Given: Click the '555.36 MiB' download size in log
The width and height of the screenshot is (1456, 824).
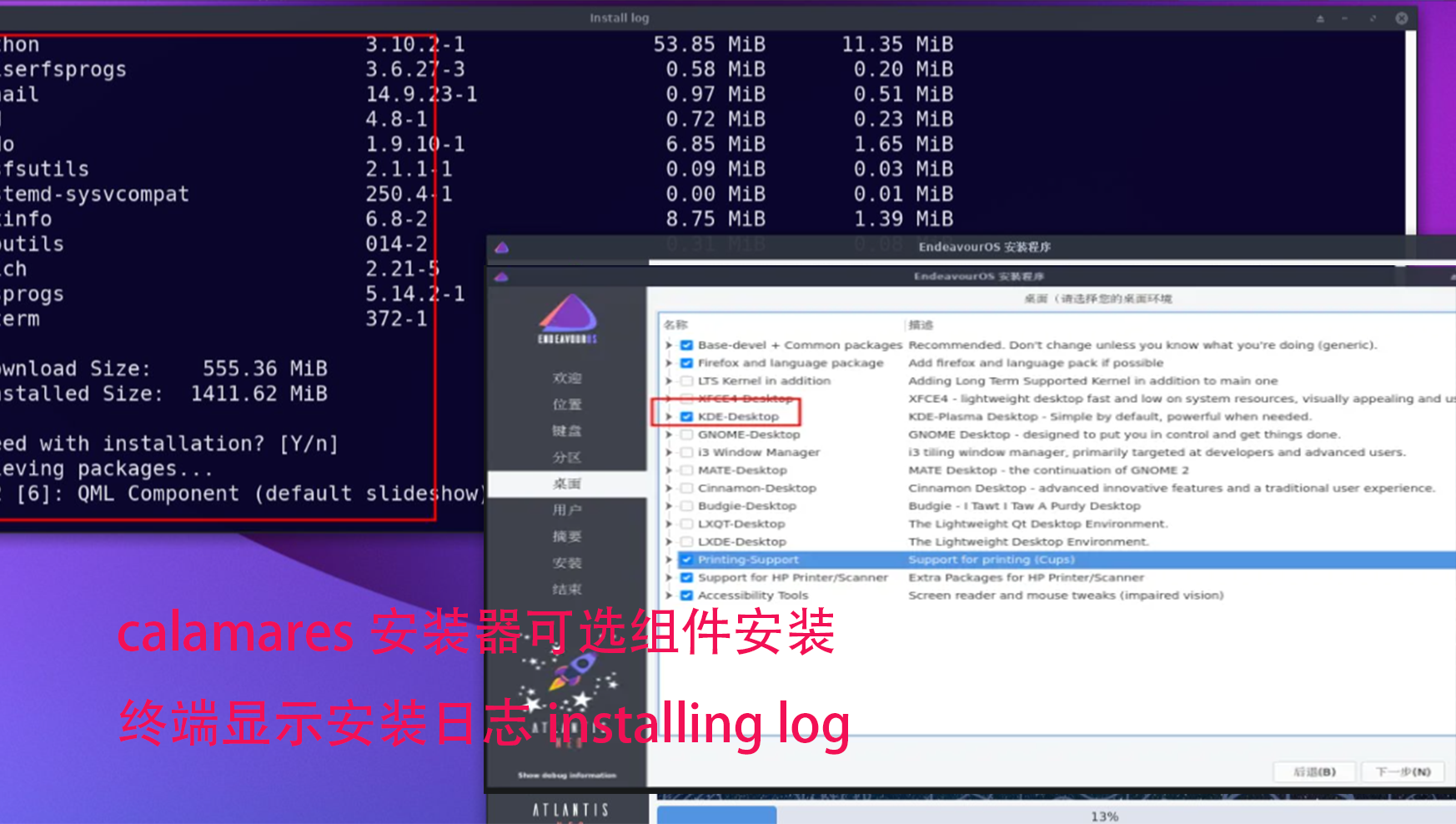Looking at the screenshot, I should click(x=265, y=369).
